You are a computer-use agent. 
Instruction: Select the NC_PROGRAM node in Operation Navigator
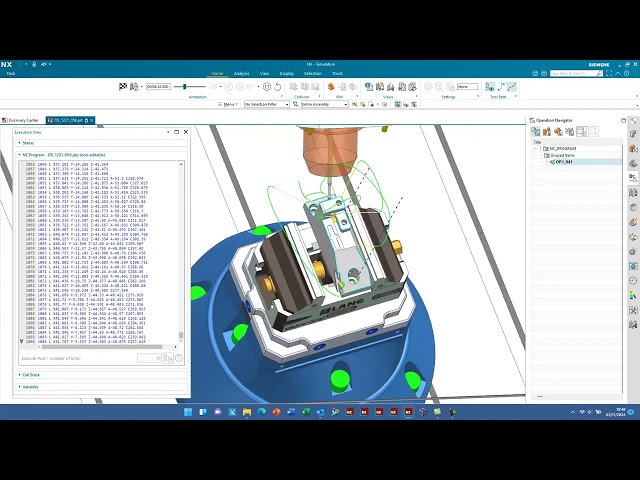tap(562, 149)
